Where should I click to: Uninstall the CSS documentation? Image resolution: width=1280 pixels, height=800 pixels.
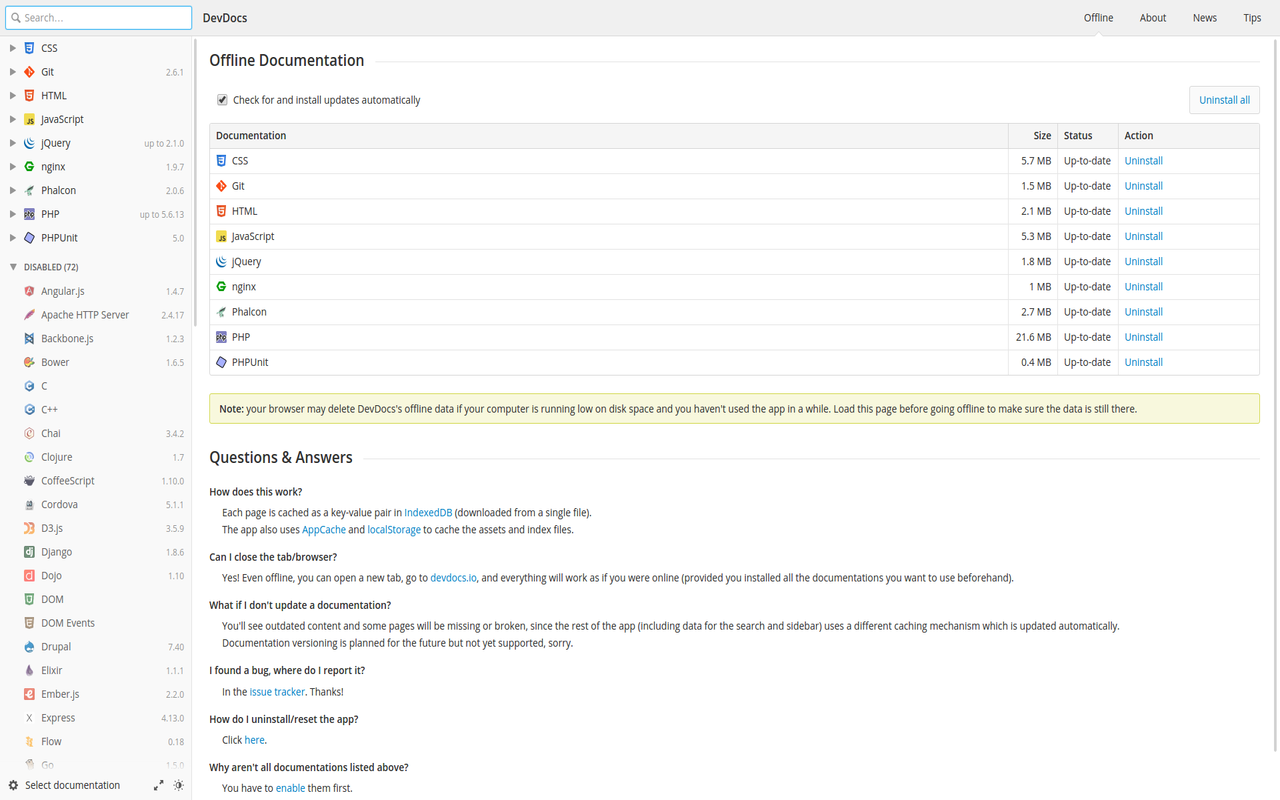pos(1143,161)
